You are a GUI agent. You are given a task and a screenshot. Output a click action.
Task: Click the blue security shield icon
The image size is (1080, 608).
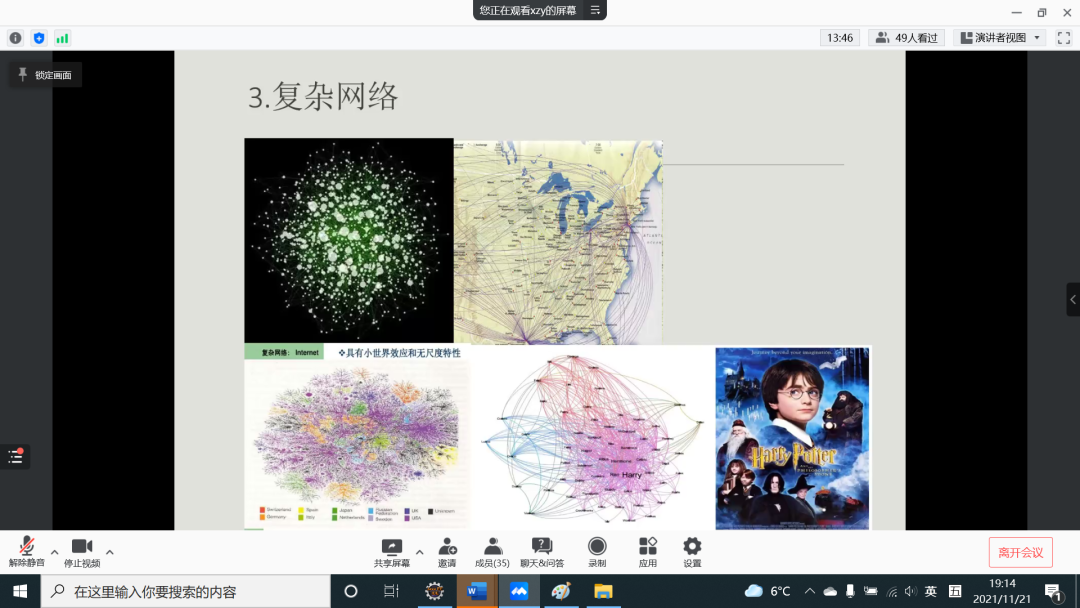pyautogui.click(x=39, y=38)
